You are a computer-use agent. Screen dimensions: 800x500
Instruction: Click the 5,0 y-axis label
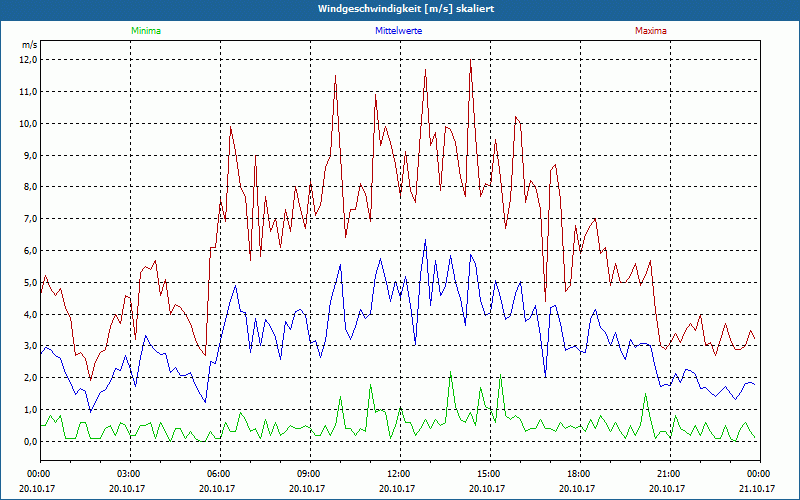31,282
